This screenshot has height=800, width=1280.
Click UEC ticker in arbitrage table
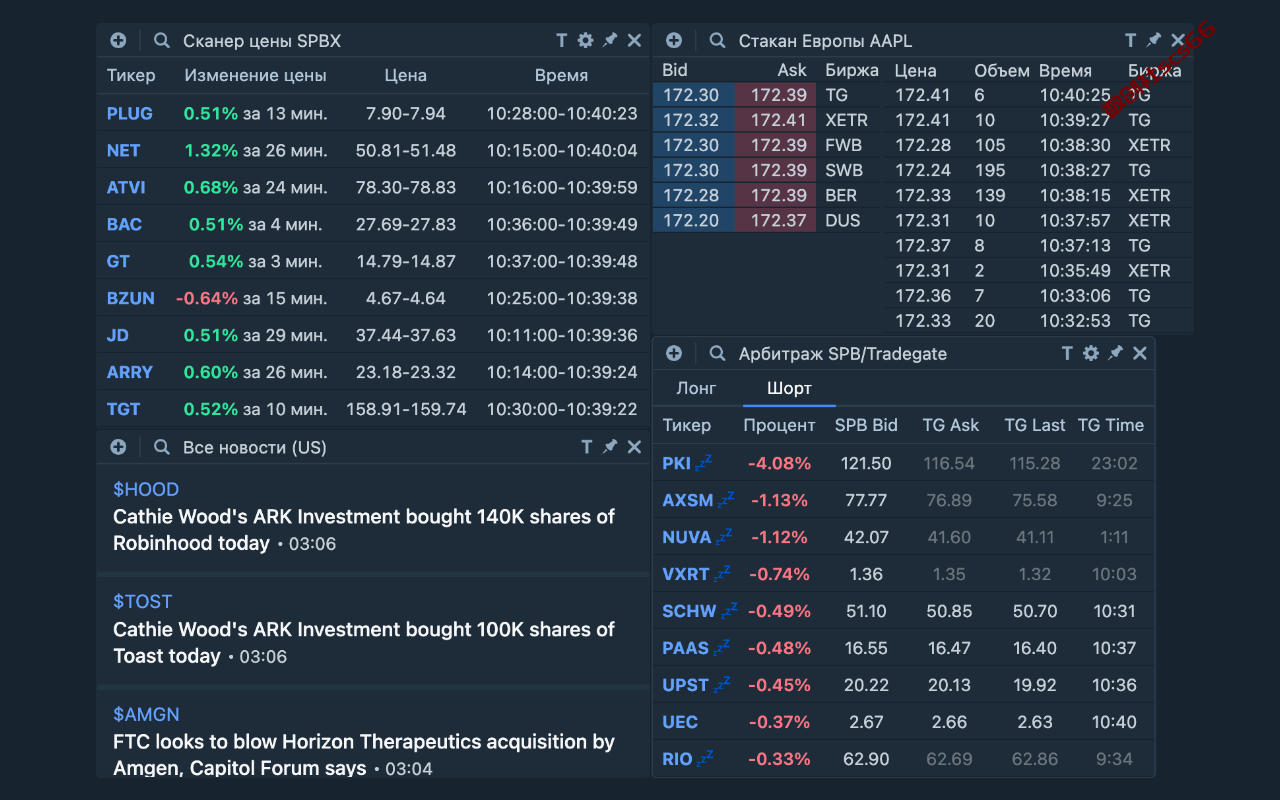coord(680,721)
